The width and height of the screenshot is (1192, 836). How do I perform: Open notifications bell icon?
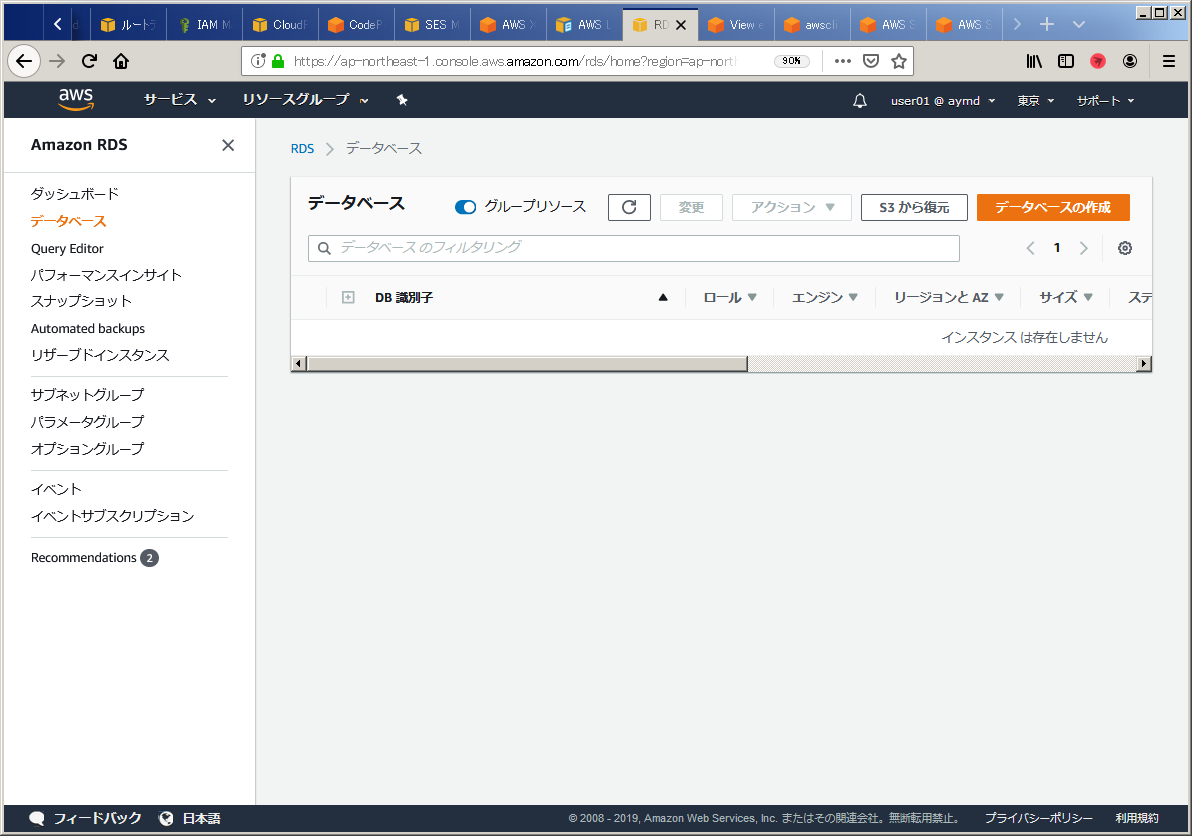pyautogui.click(x=860, y=100)
